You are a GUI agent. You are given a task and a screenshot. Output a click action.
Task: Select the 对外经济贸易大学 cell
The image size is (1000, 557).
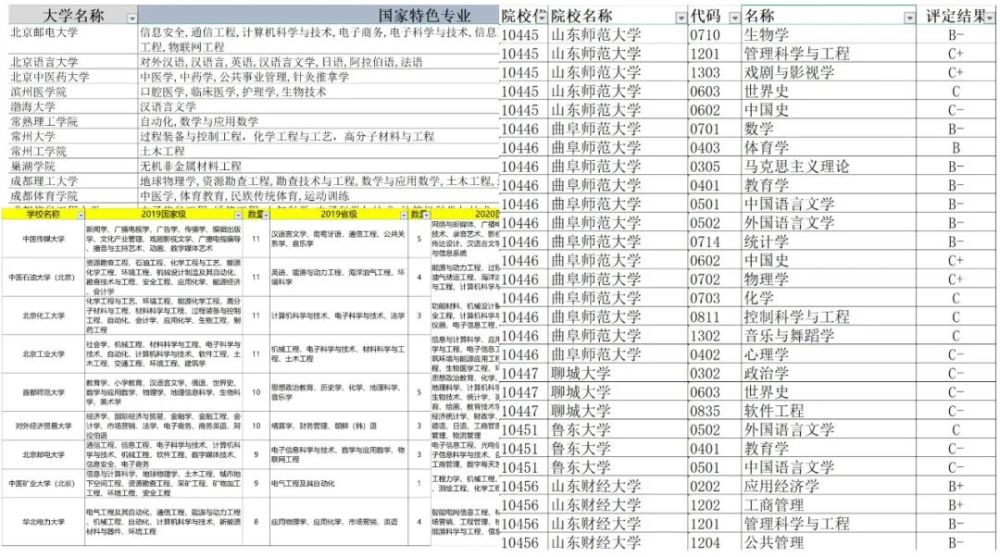click(x=43, y=425)
